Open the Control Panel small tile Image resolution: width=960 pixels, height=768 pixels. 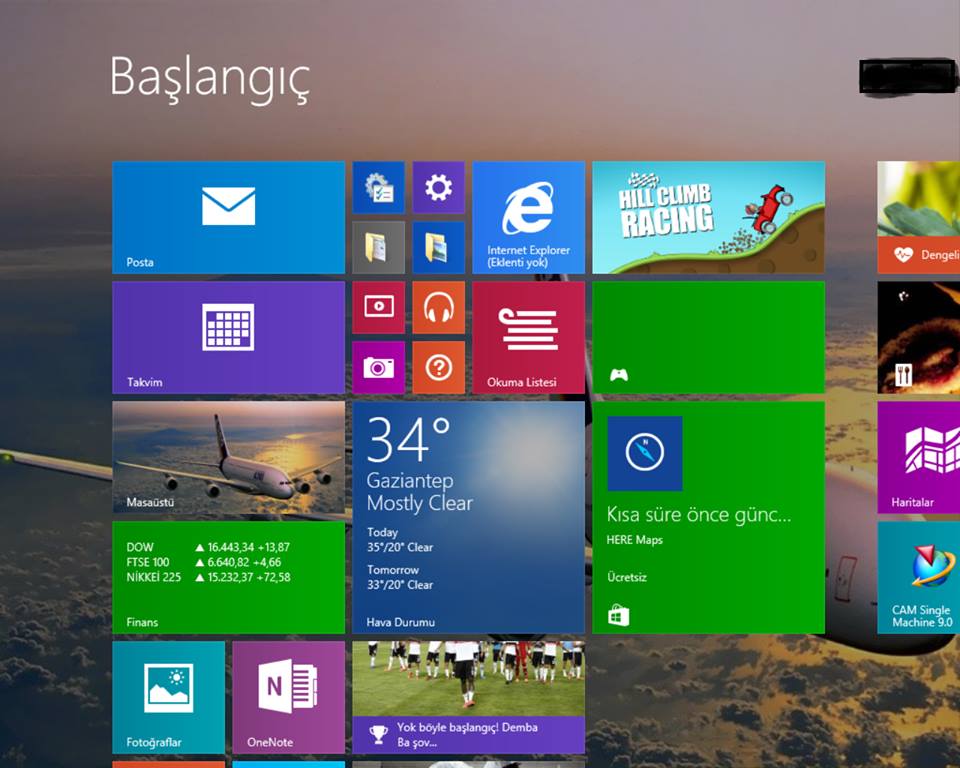(x=378, y=187)
